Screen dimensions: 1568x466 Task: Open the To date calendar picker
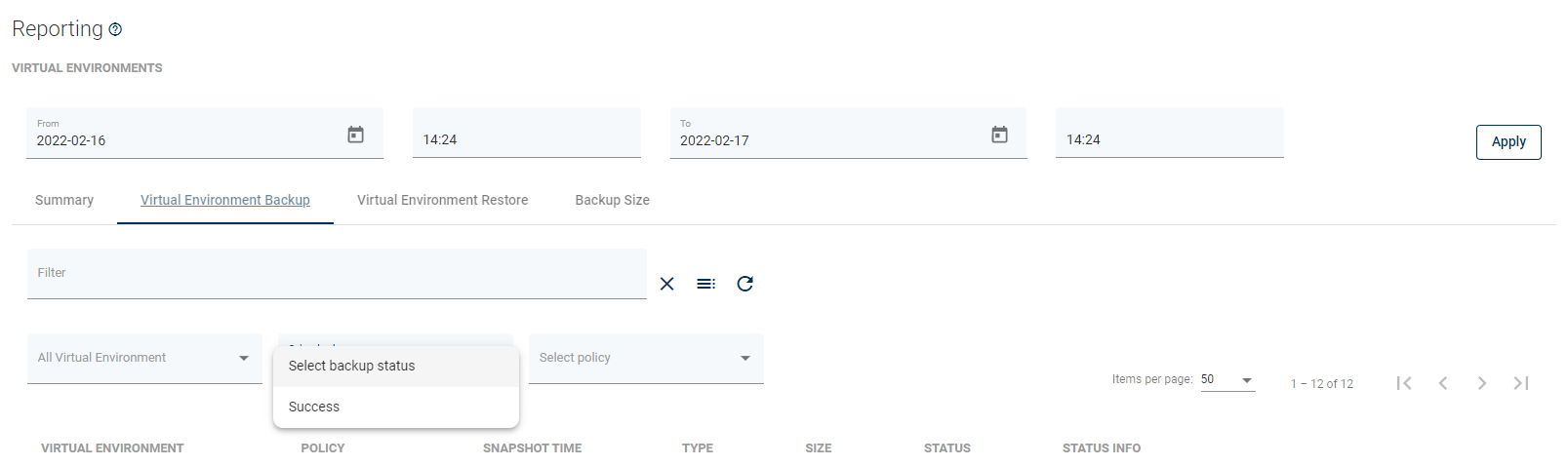(999, 135)
